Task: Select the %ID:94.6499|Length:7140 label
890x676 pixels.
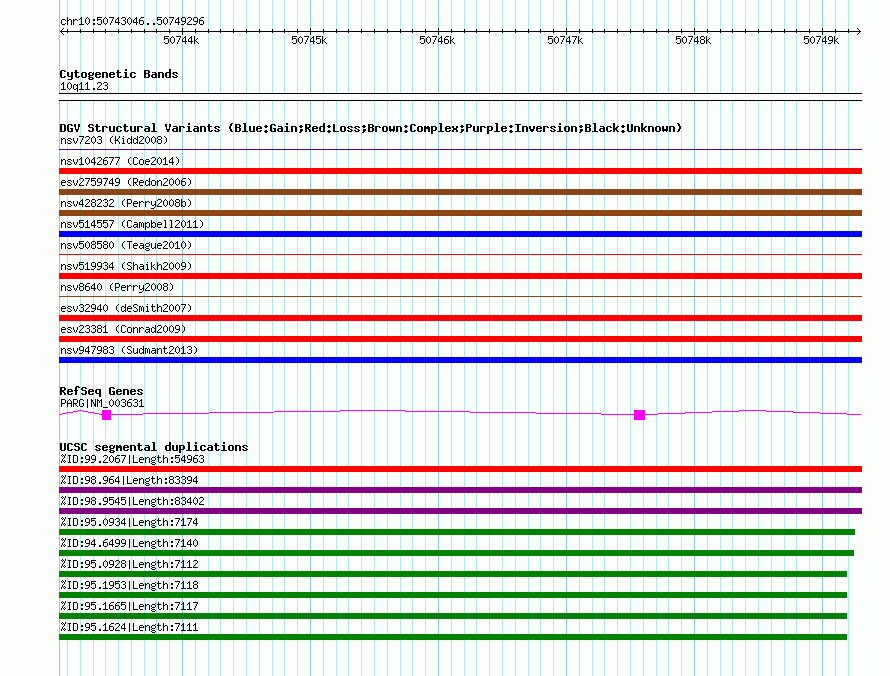Action: point(129,543)
